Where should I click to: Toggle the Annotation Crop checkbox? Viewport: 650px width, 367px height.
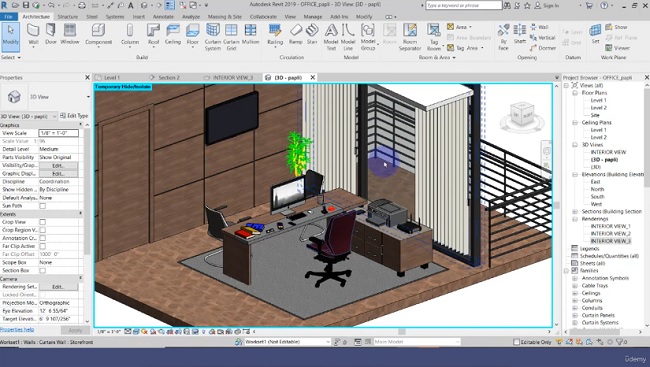click(x=42, y=238)
